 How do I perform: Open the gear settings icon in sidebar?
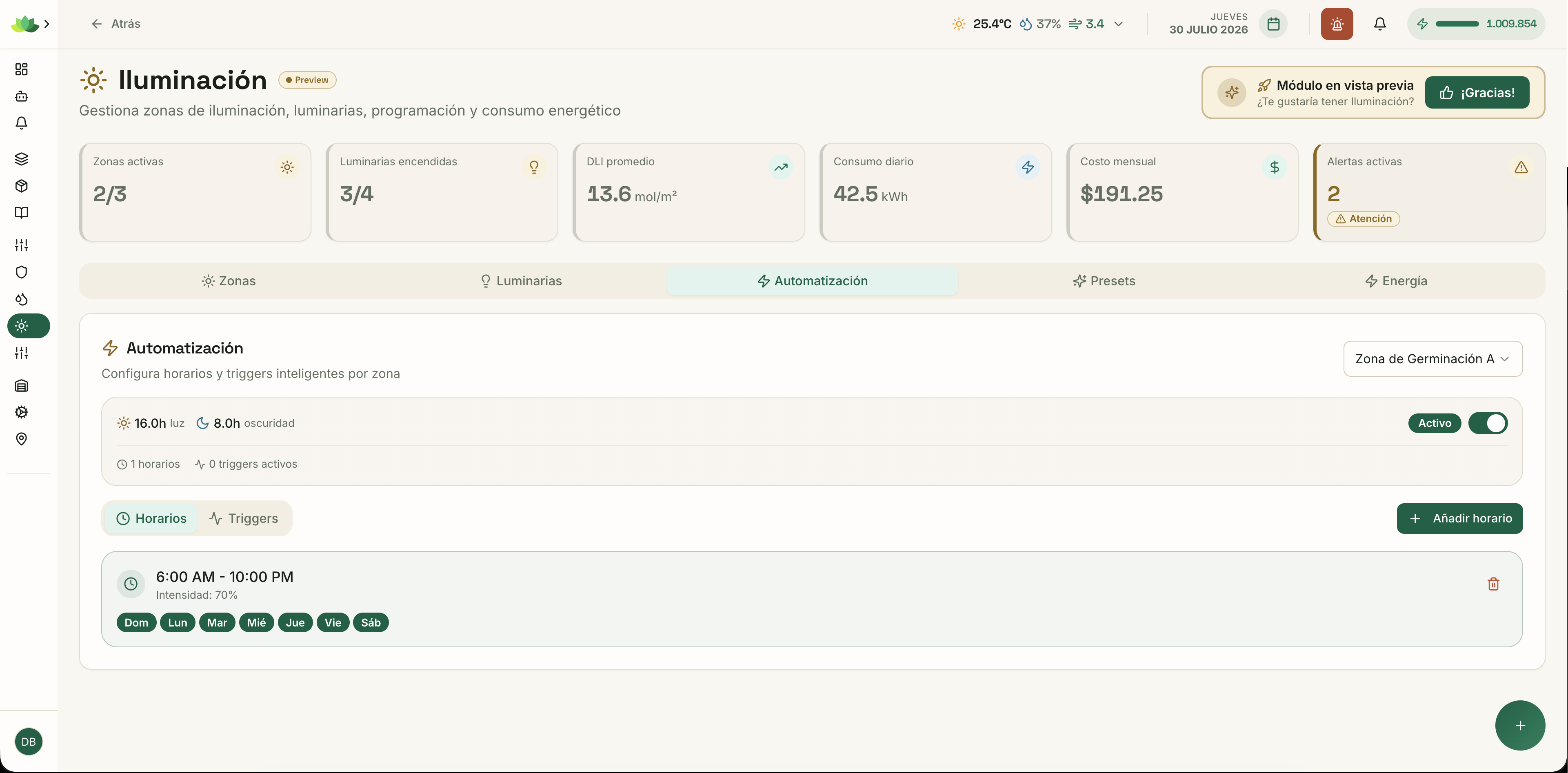pyautogui.click(x=21, y=412)
